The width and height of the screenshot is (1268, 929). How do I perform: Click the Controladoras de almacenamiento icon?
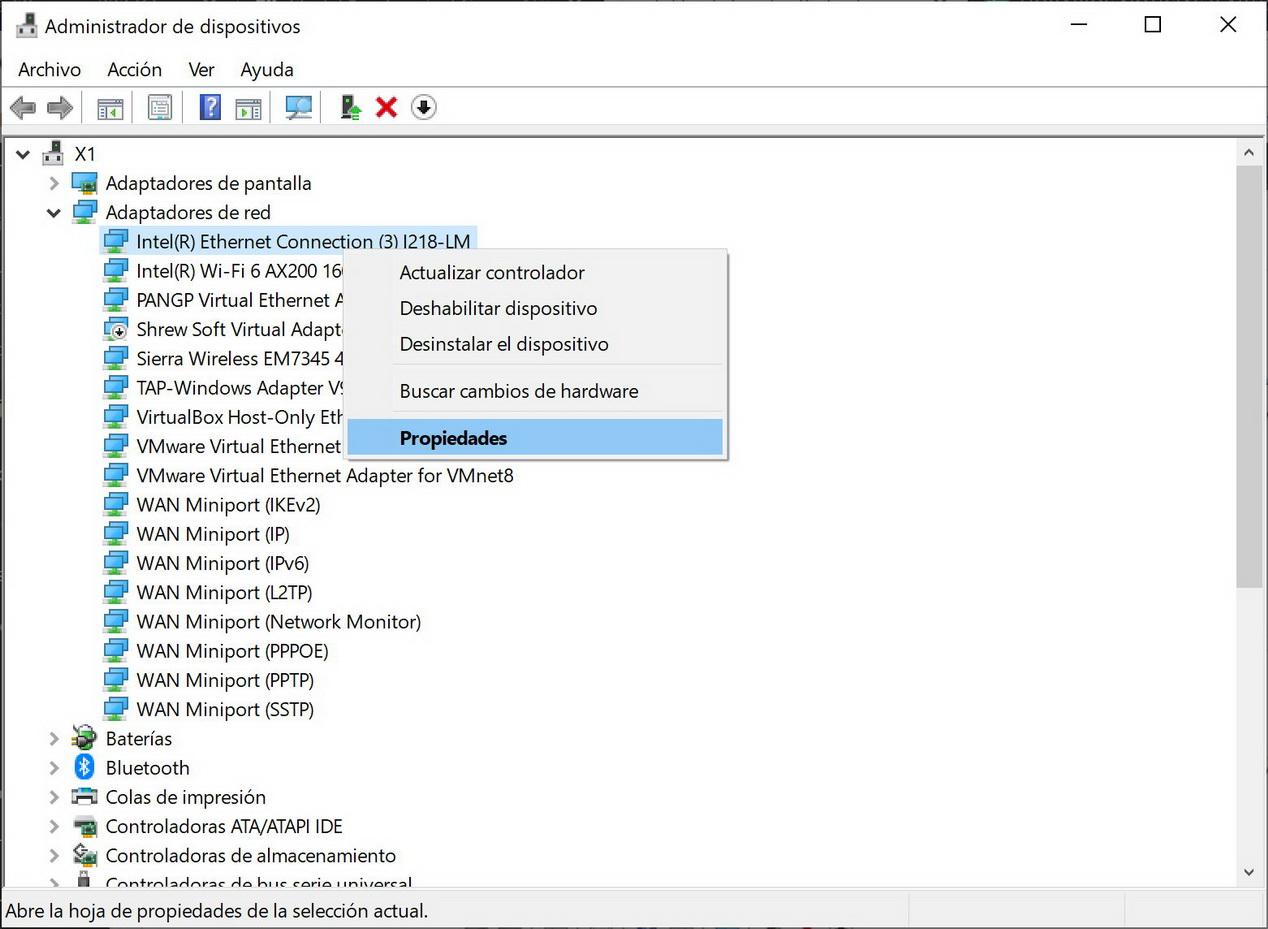tap(84, 855)
